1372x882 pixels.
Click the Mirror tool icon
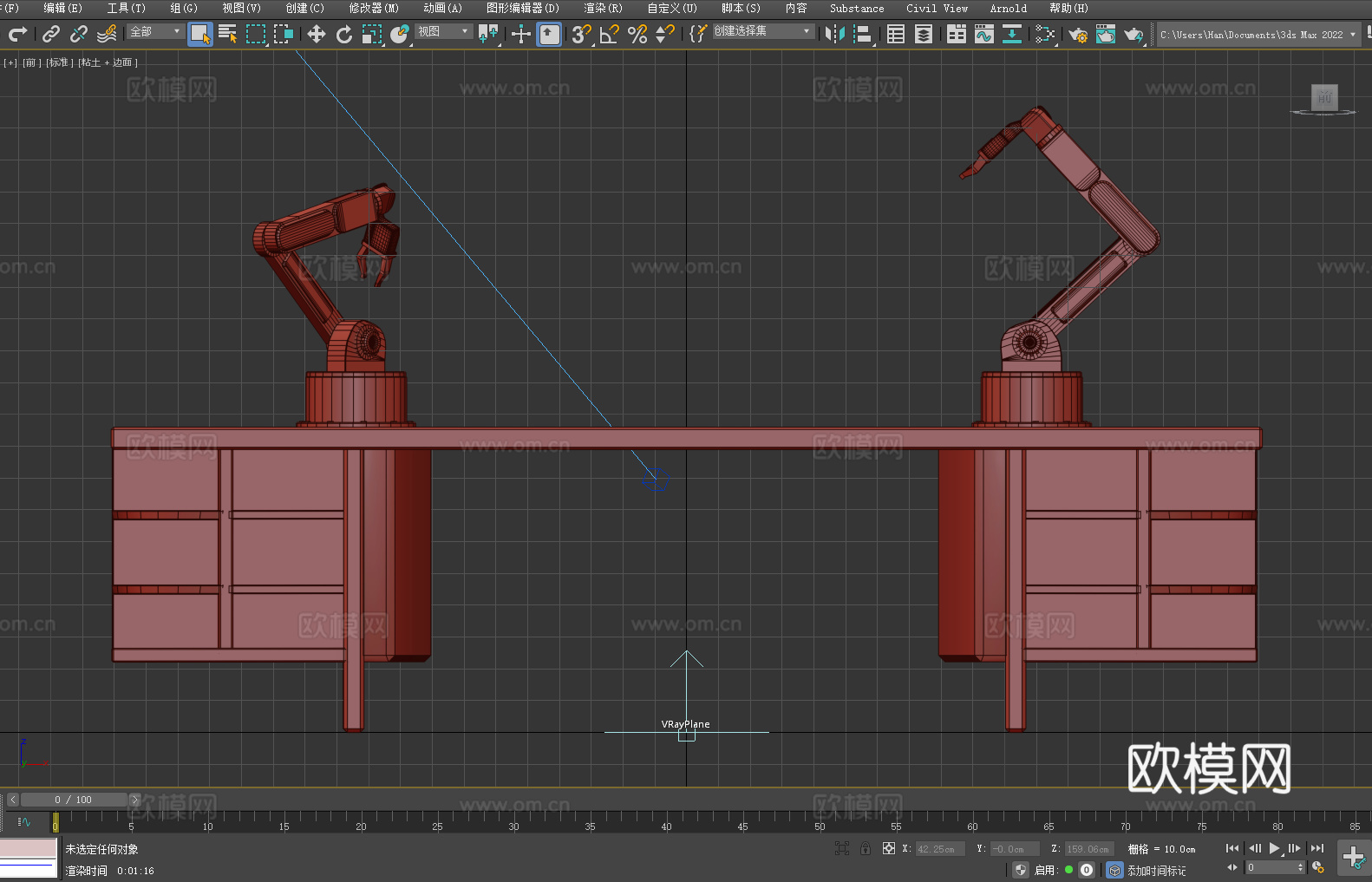(x=834, y=34)
